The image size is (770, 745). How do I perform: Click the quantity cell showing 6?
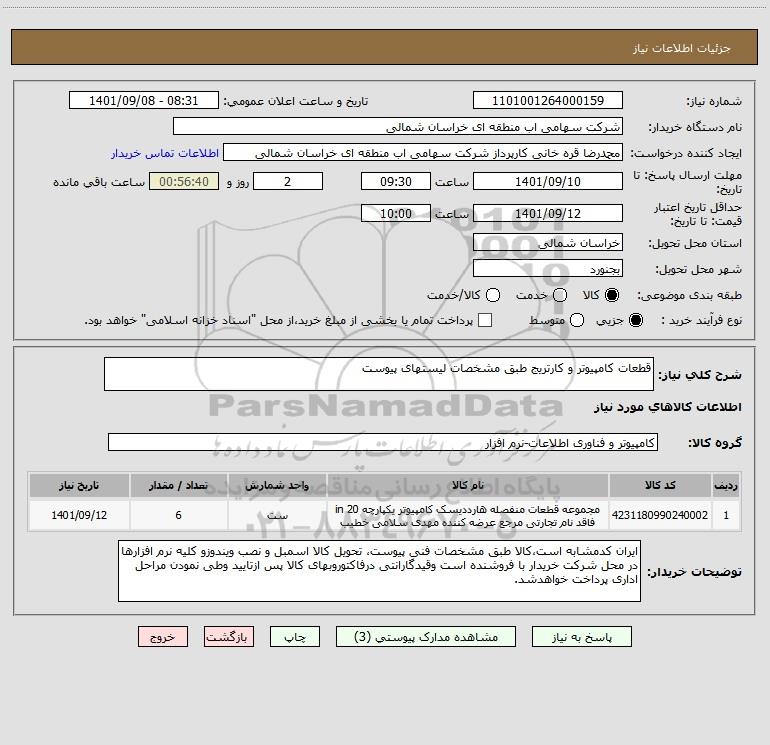(x=178, y=515)
